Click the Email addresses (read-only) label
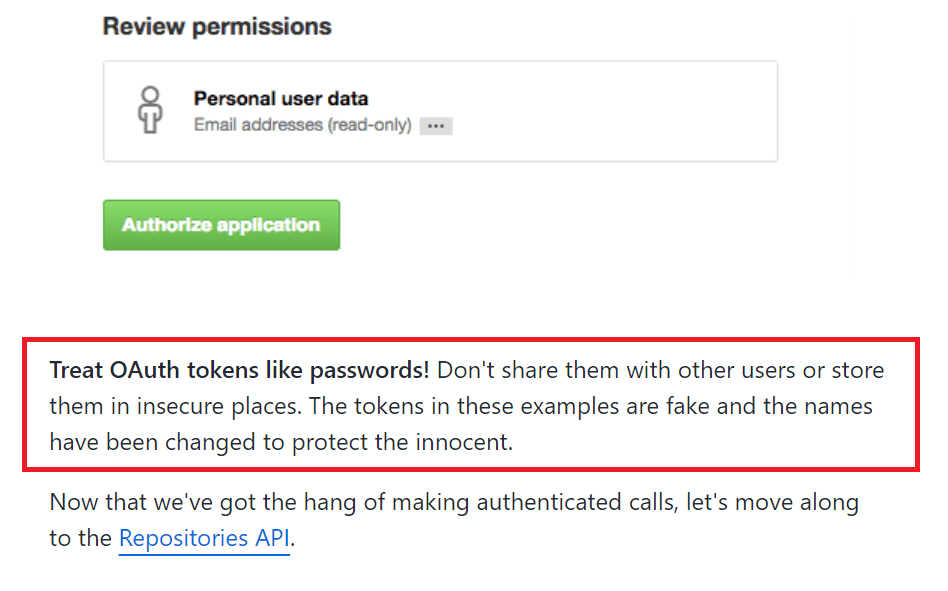This screenshot has height=591, width=948. 302,126
